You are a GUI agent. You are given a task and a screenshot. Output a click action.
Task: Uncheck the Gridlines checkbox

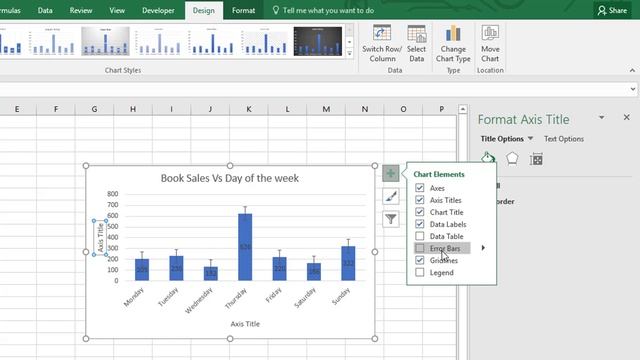[420, 260]
